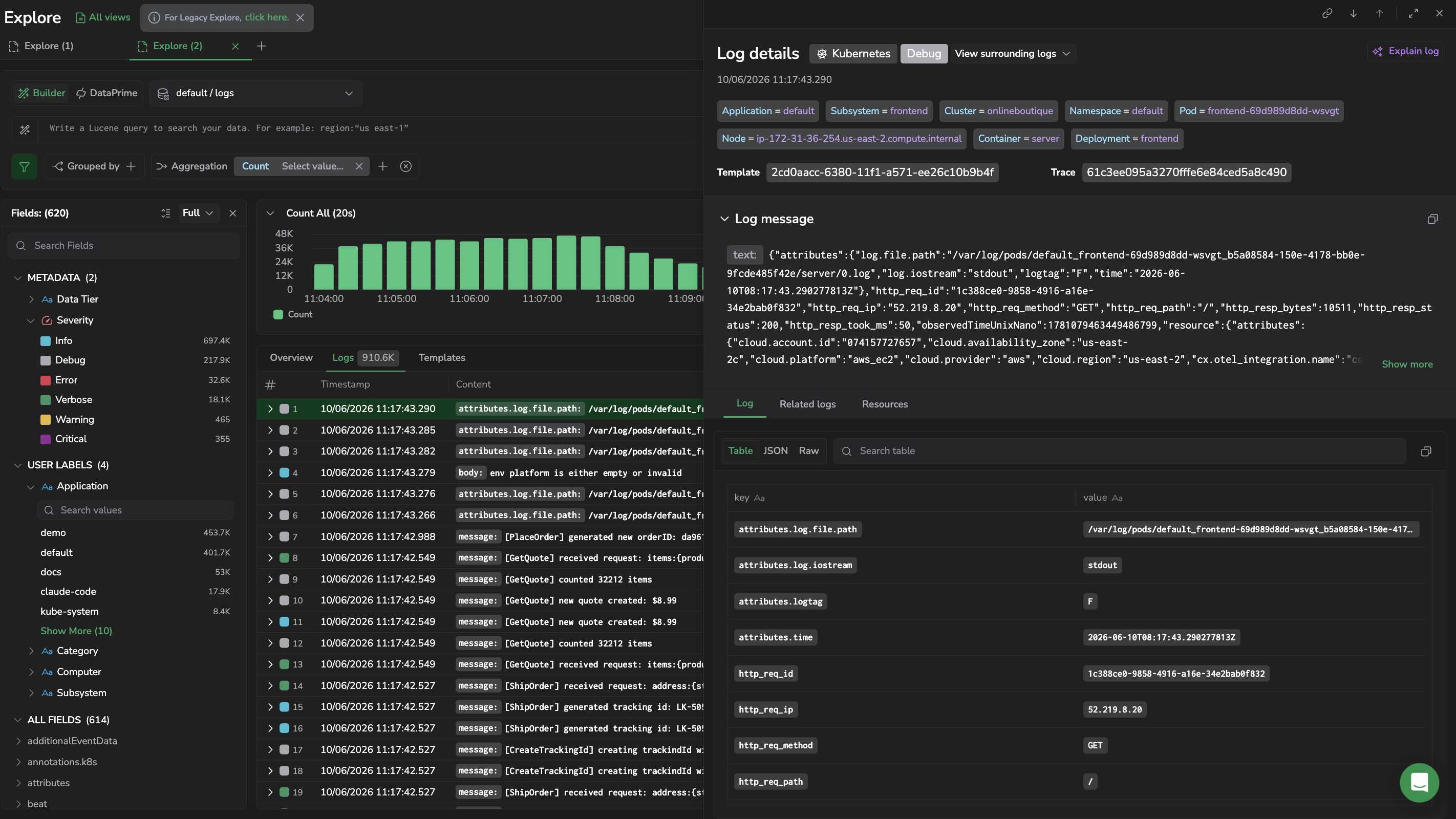The width and height of the screenshot is (1456, 819).
Task: Open the Related logs tab
Action: [x=807, y=404]
